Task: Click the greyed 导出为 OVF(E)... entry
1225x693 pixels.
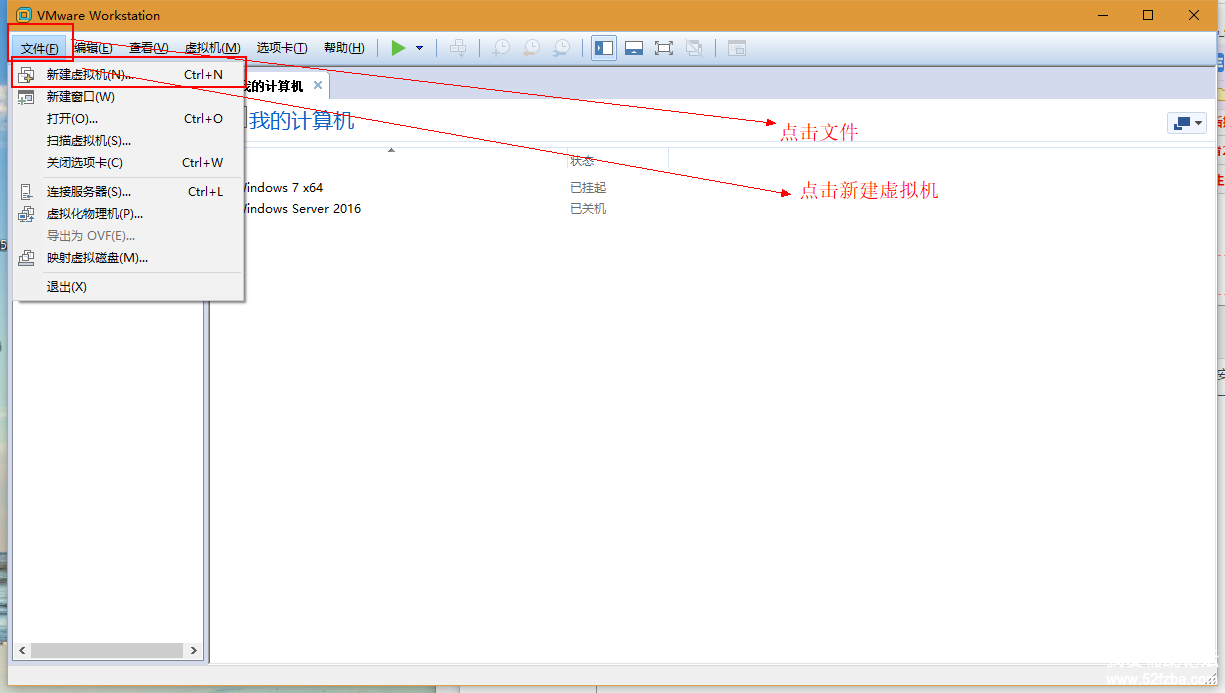Action: 127,236
